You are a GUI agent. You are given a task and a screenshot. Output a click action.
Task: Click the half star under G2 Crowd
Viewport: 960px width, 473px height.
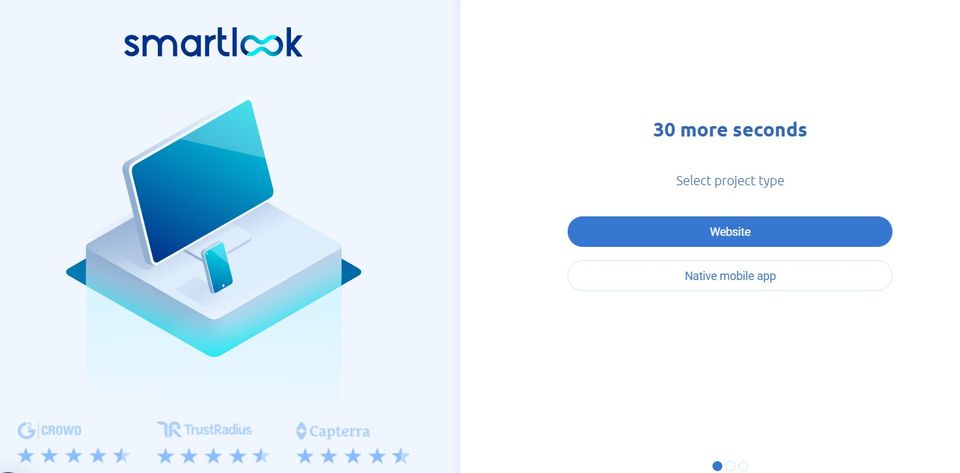(x=121, y=455)
